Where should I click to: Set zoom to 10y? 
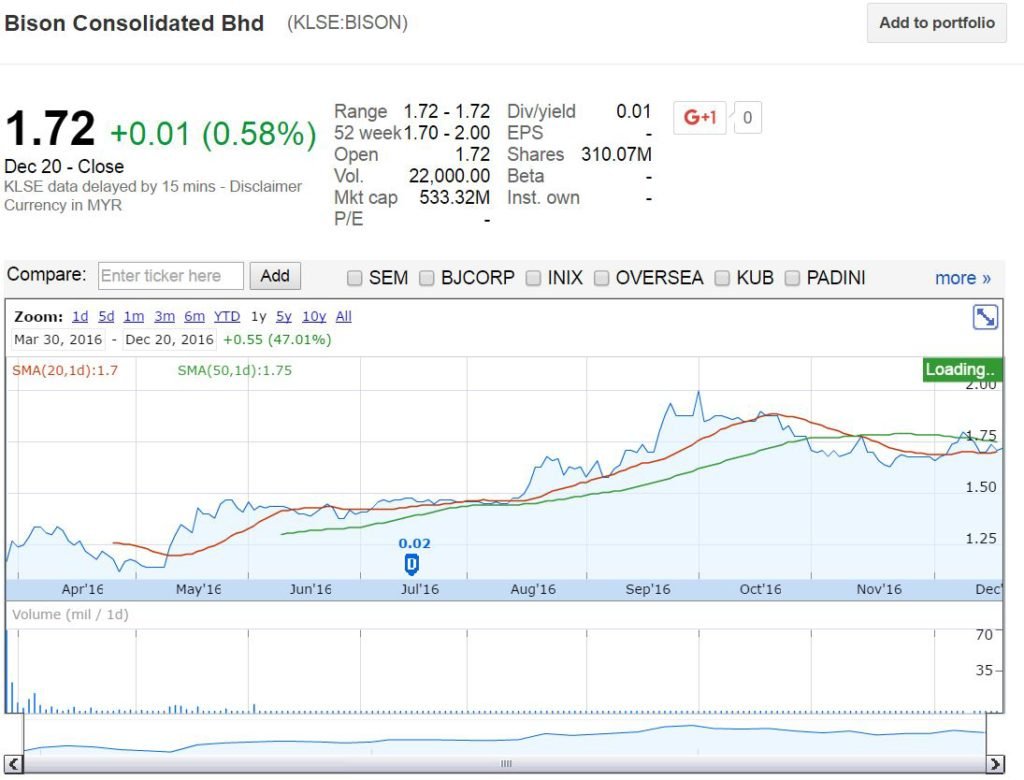pos(313,316)
